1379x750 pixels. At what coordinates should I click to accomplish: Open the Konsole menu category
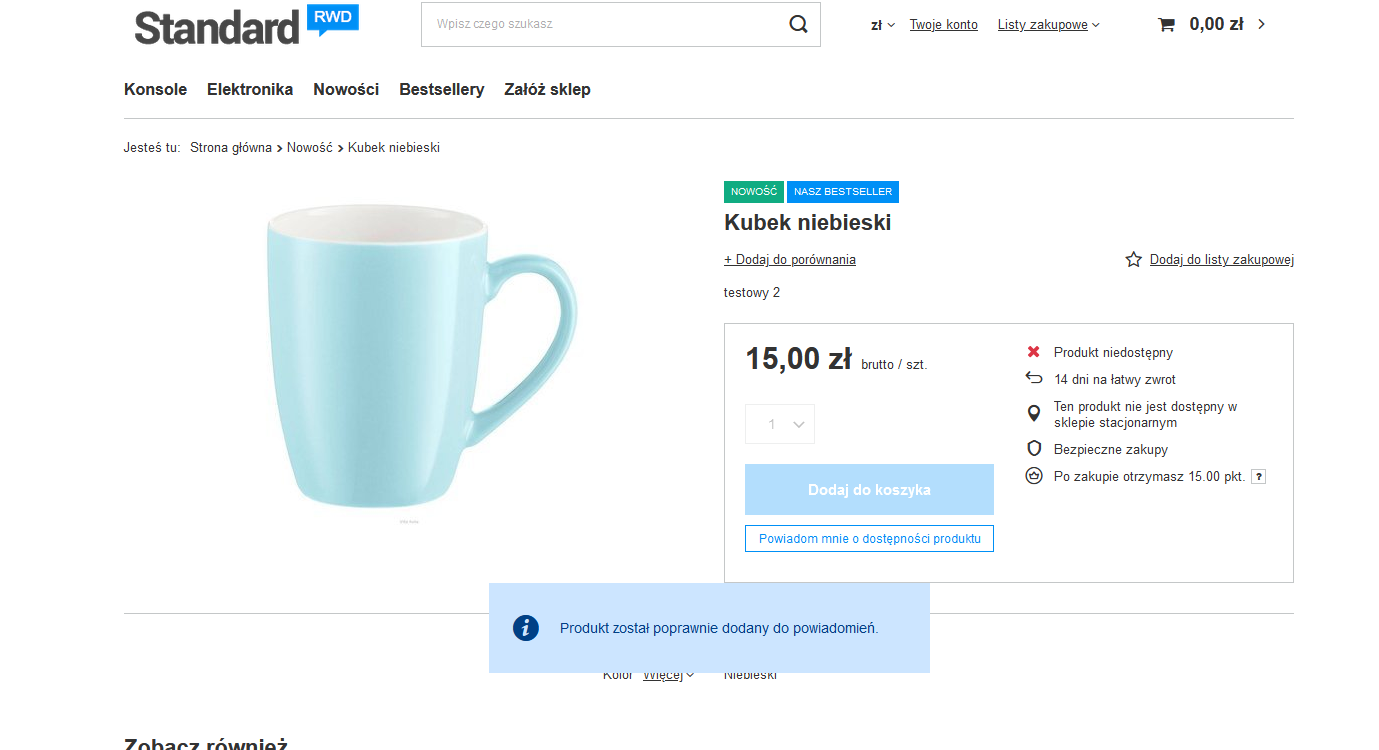click(155, 89)
